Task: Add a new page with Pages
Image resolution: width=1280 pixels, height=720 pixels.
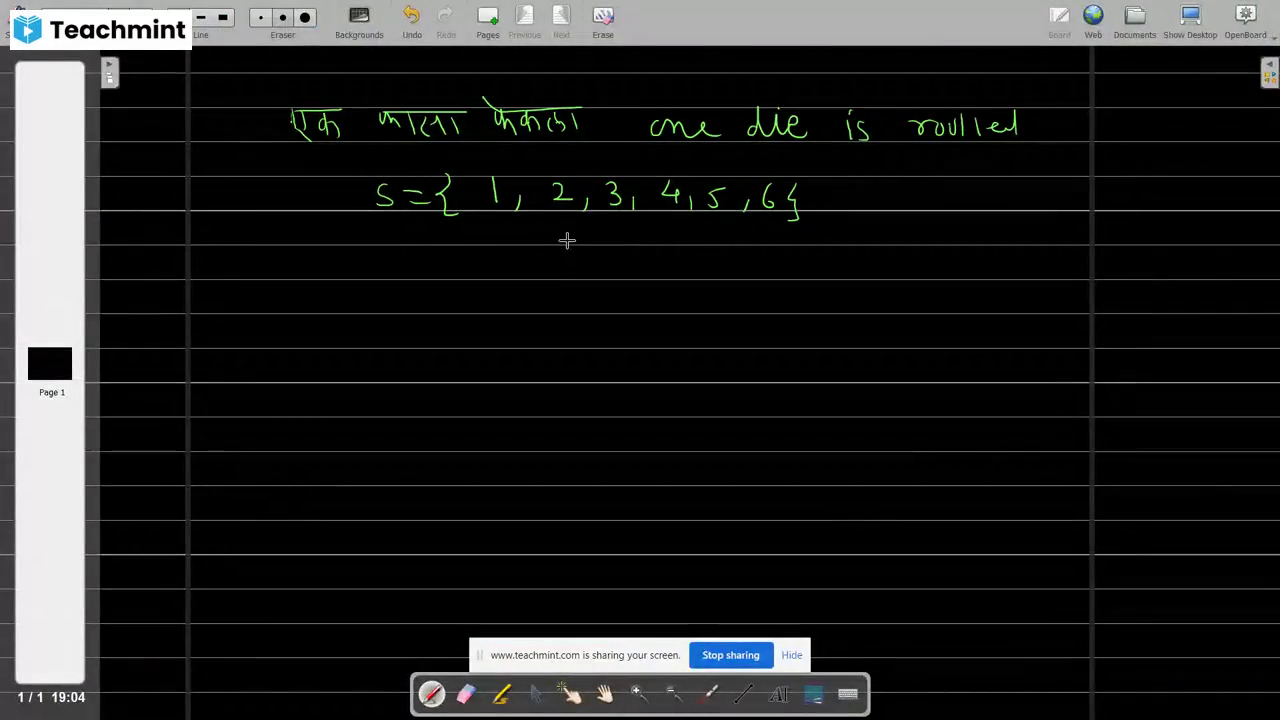Action: pyautogui.click(x=488, y=22)
